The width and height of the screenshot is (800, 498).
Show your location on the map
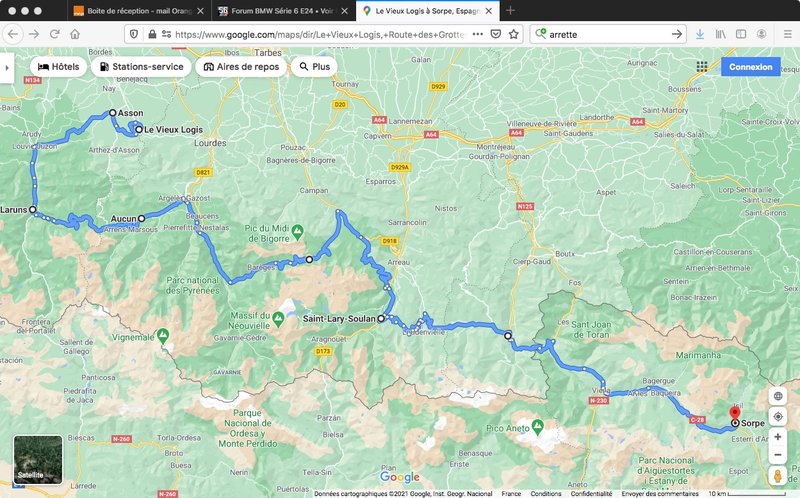point(778,416)
